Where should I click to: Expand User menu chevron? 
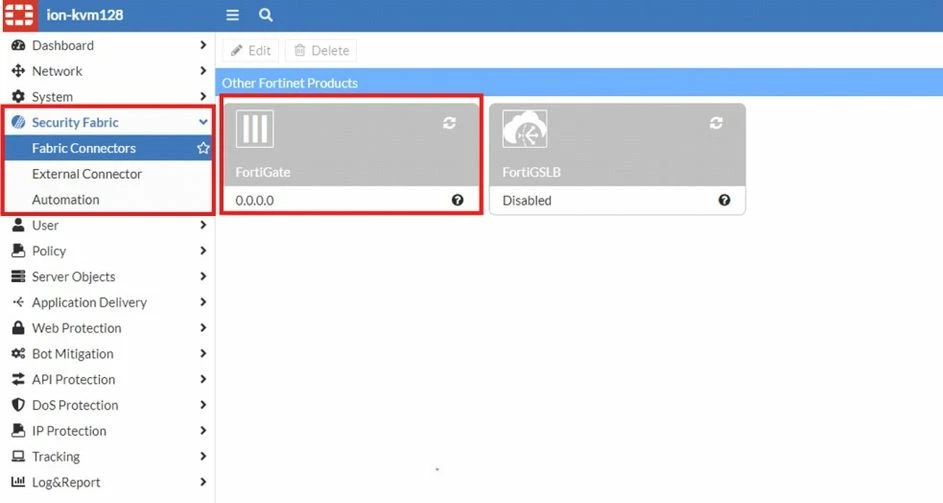(203, 225)
